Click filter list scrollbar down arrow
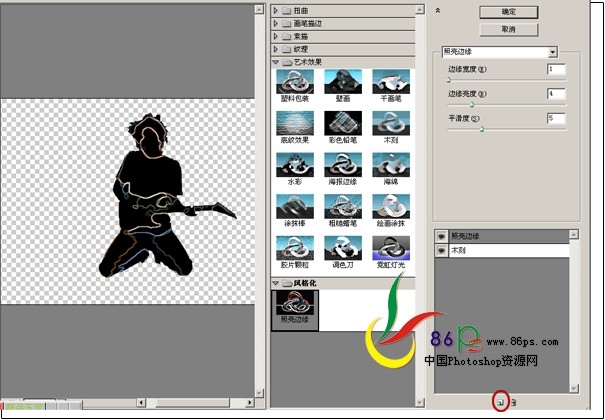Screen dimensions: 605x420 point(420,403)
